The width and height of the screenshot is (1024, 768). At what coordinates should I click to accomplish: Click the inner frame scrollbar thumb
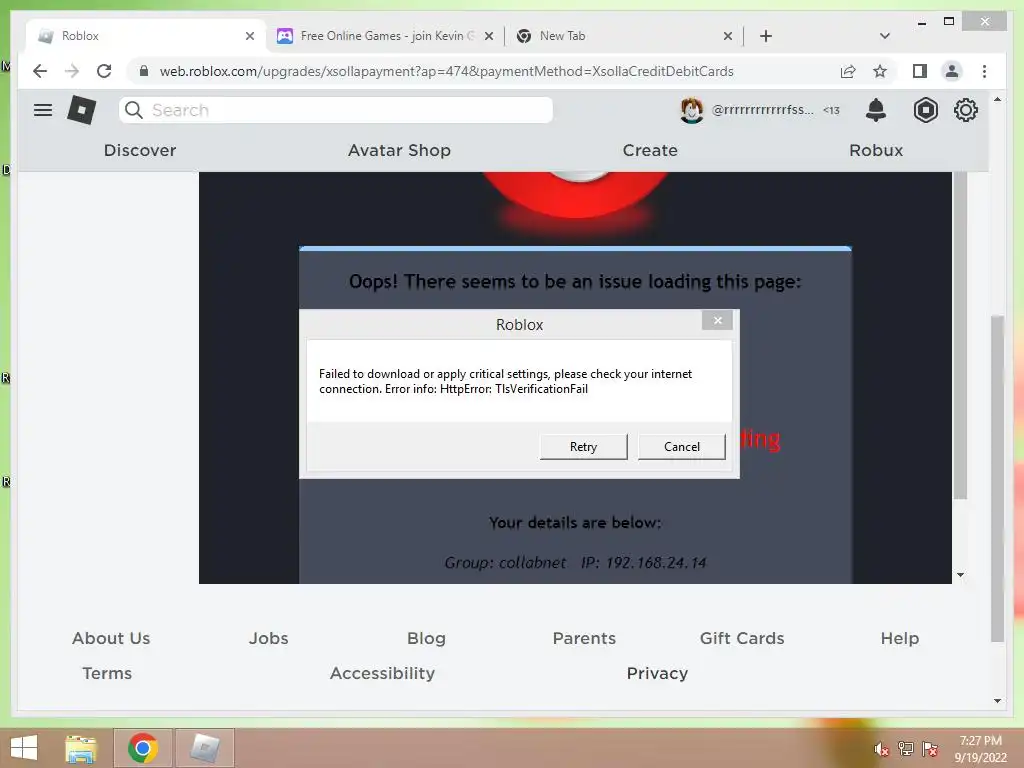959,336
